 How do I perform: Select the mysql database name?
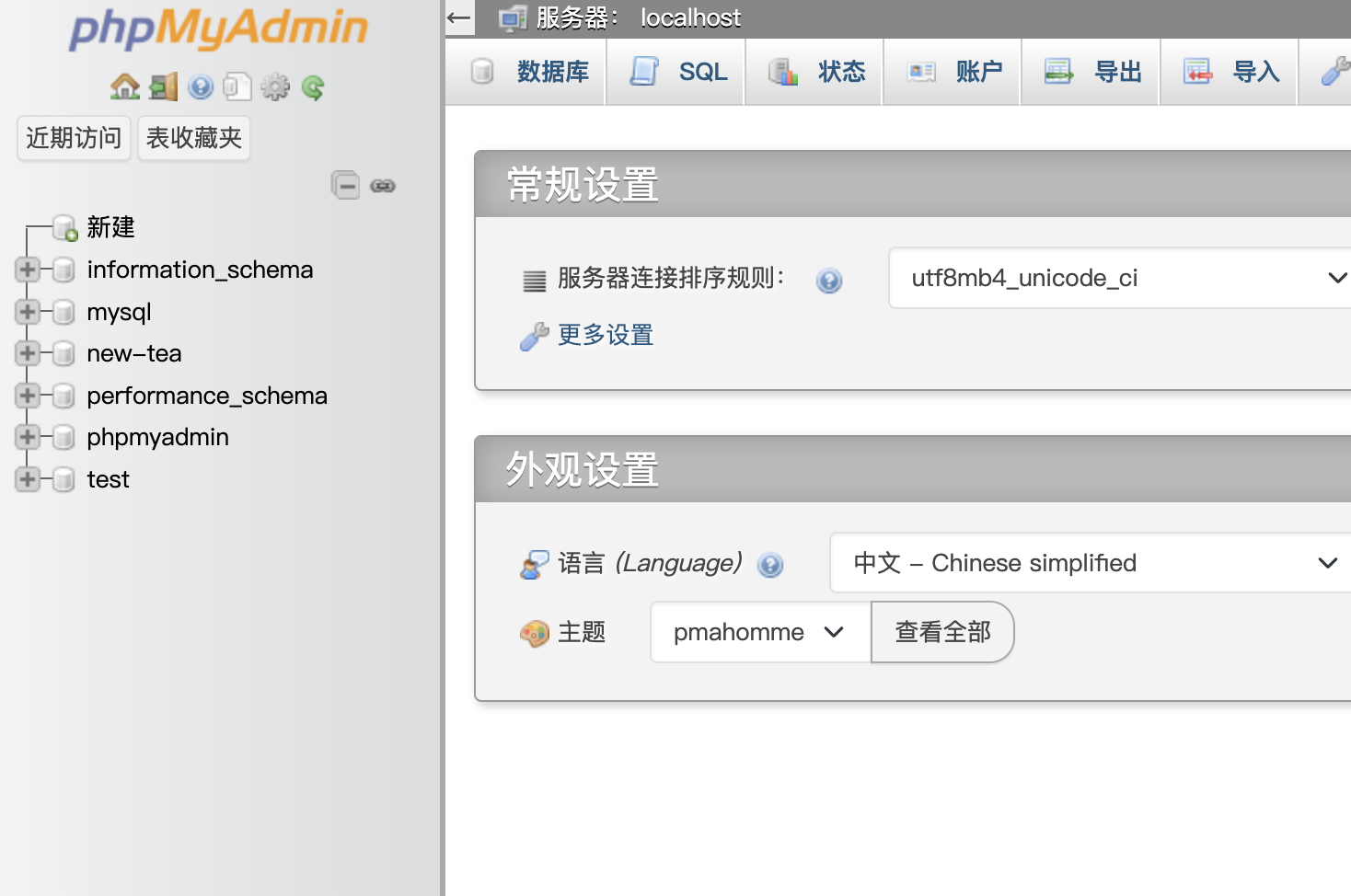pos(119,313)
